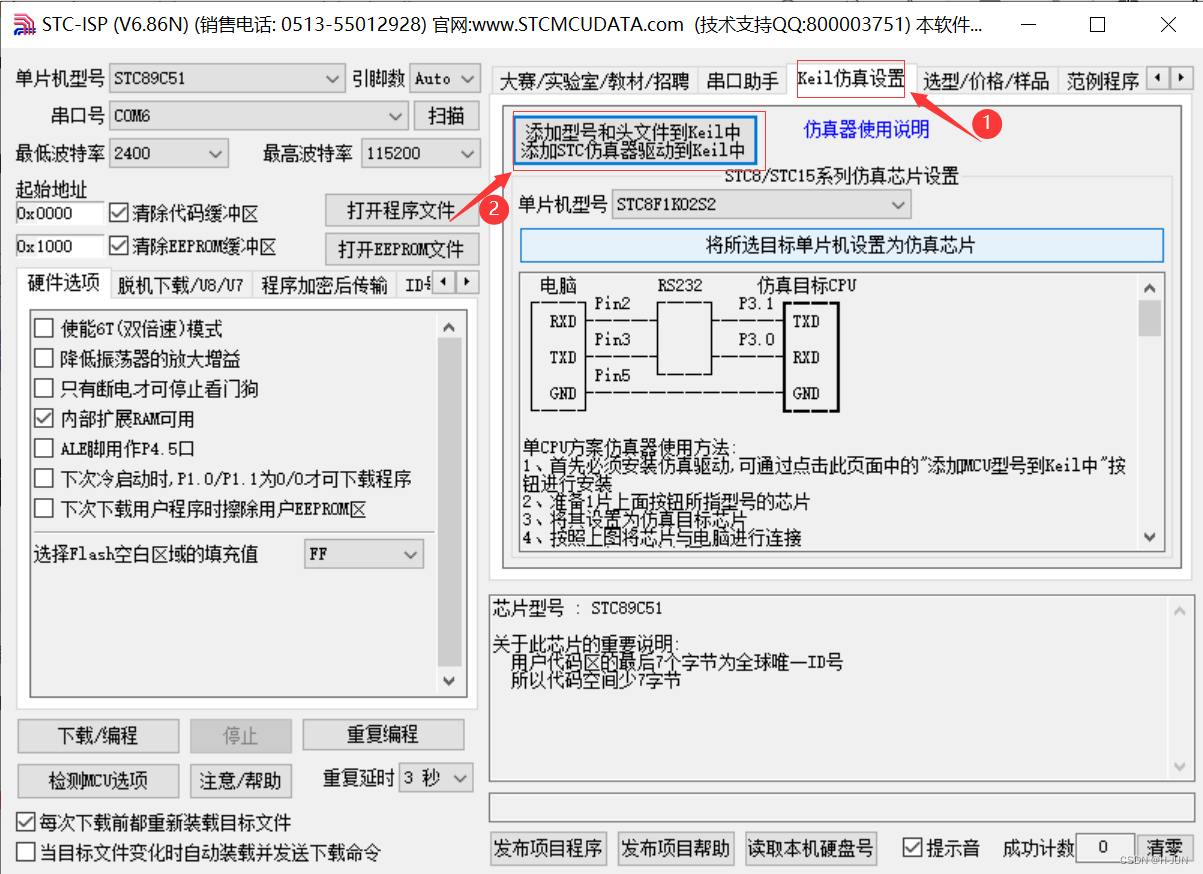
Task: Open 选型/价格/样品 tab
Action: [987, 81]
